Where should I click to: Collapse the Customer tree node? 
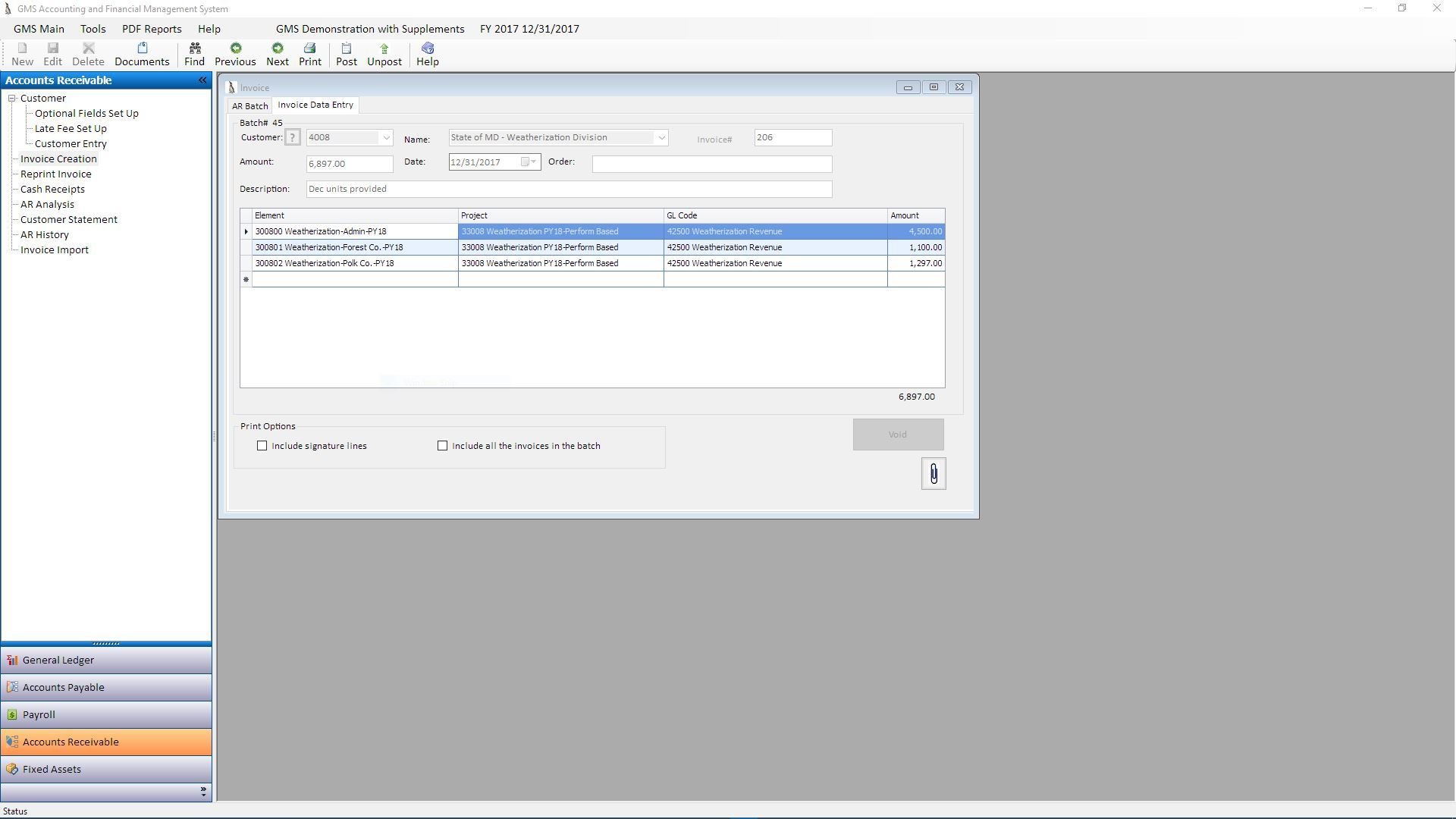(x=12, y=99)
